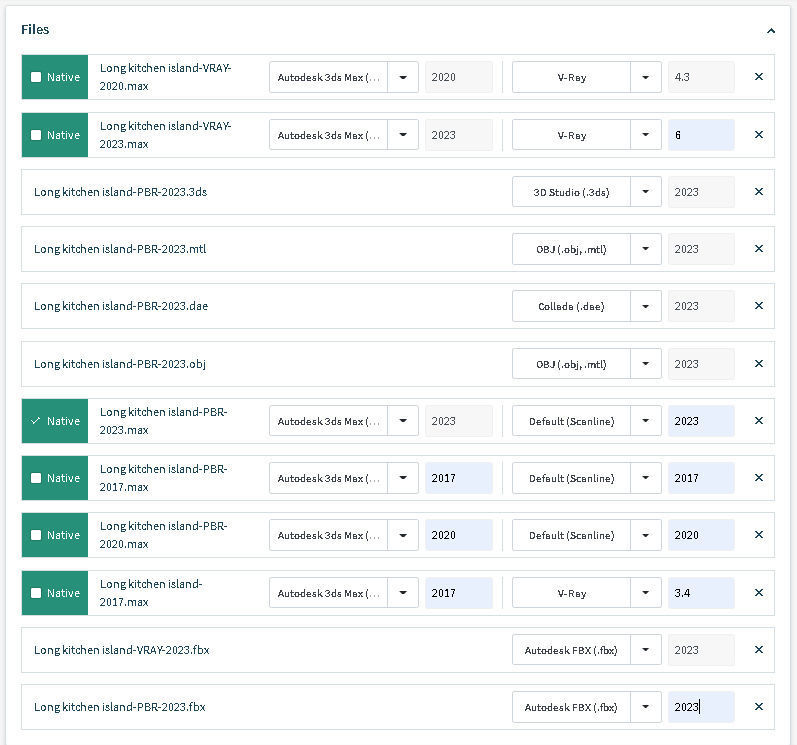Remove the PBR-2023.fbx file row

coord(758,707)
